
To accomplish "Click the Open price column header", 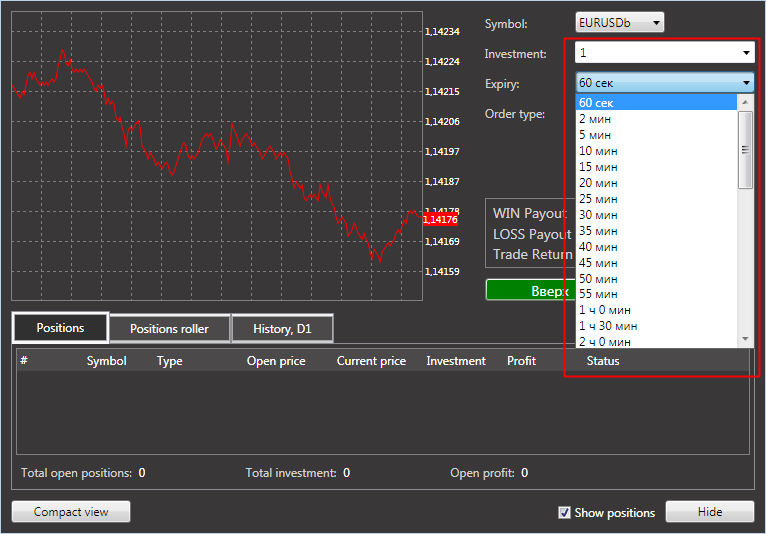I will pyautogui.click(x=276, y=362).
